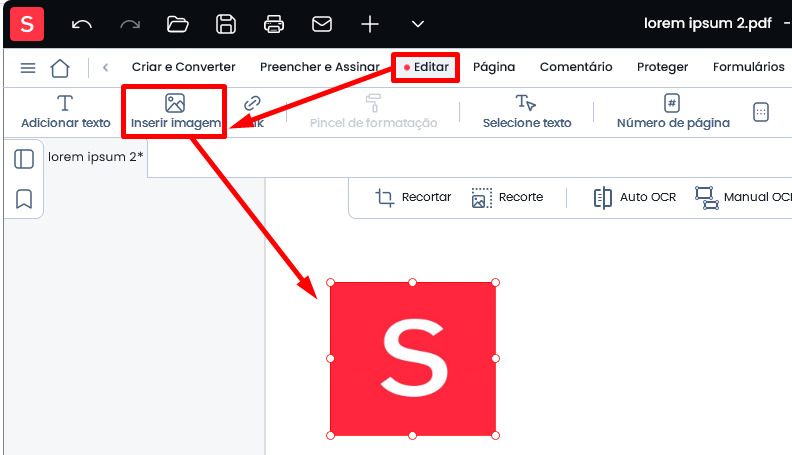Open the hamburger menu
Viewport: 792px width, 455px height.
(28, 68)
